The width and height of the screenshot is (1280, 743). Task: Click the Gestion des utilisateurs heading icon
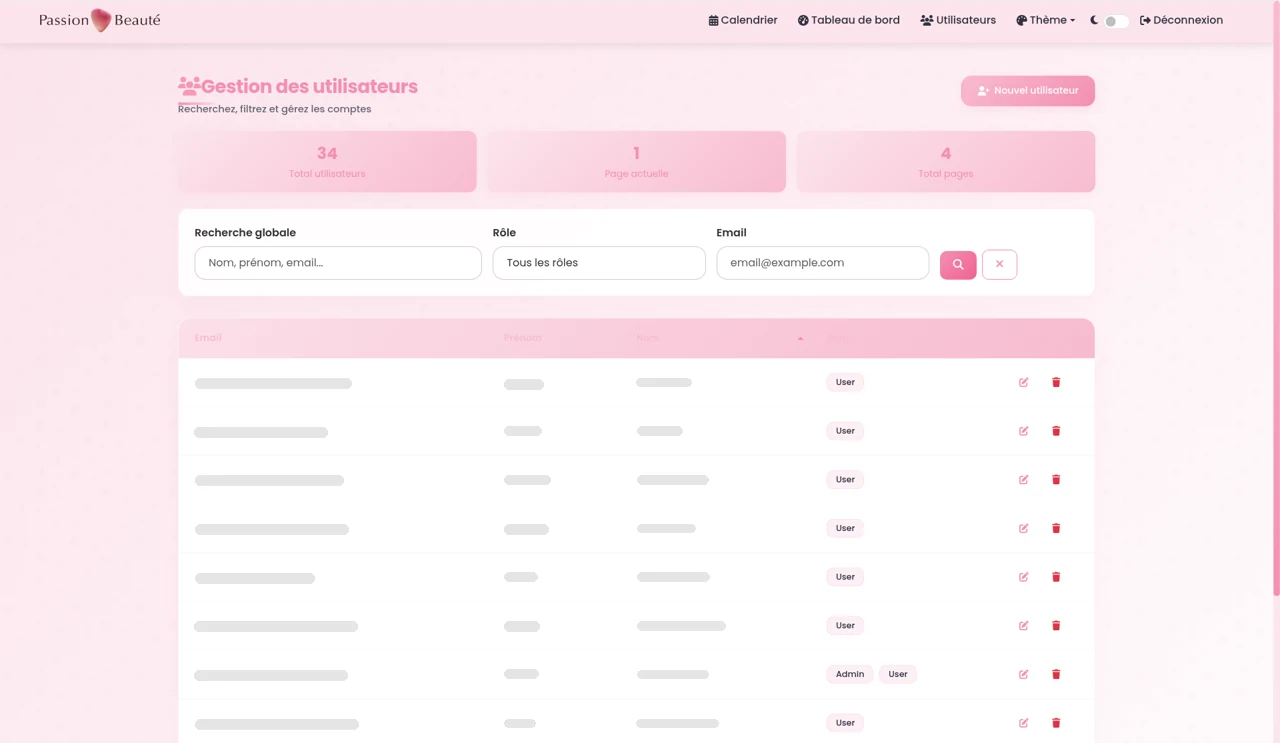pyautogui.click(x=189, y=87)
